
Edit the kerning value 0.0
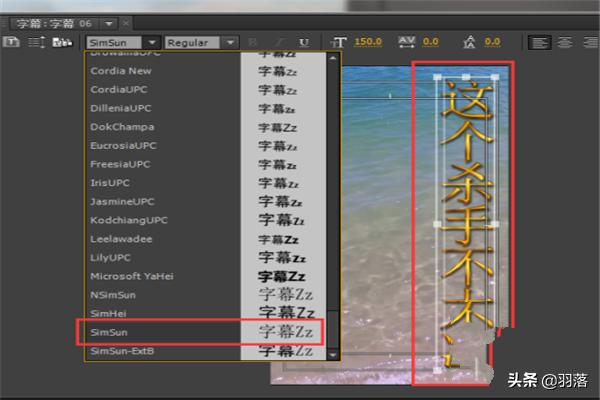(x=431, y=42)
